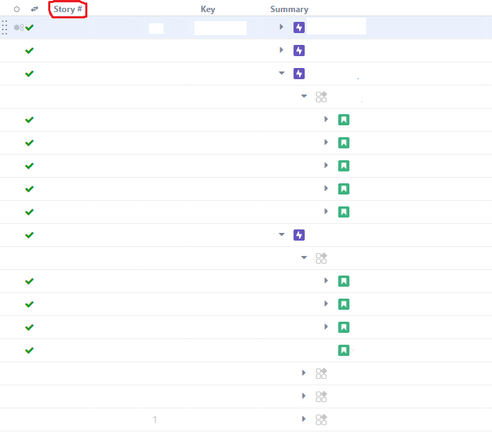The image size is (492, 433).
Task: Expand the first story under the fourth epic
Action: click(326, 280)
